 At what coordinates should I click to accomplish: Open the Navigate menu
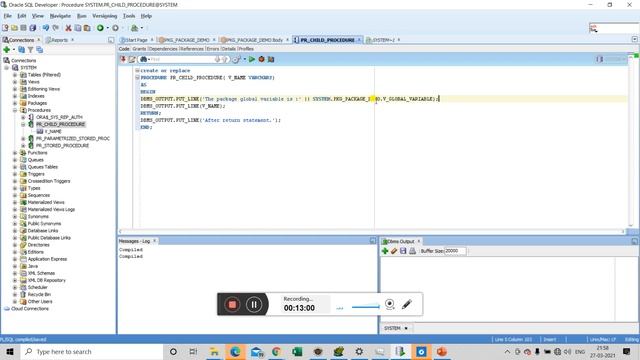click(x=60, y=16)
